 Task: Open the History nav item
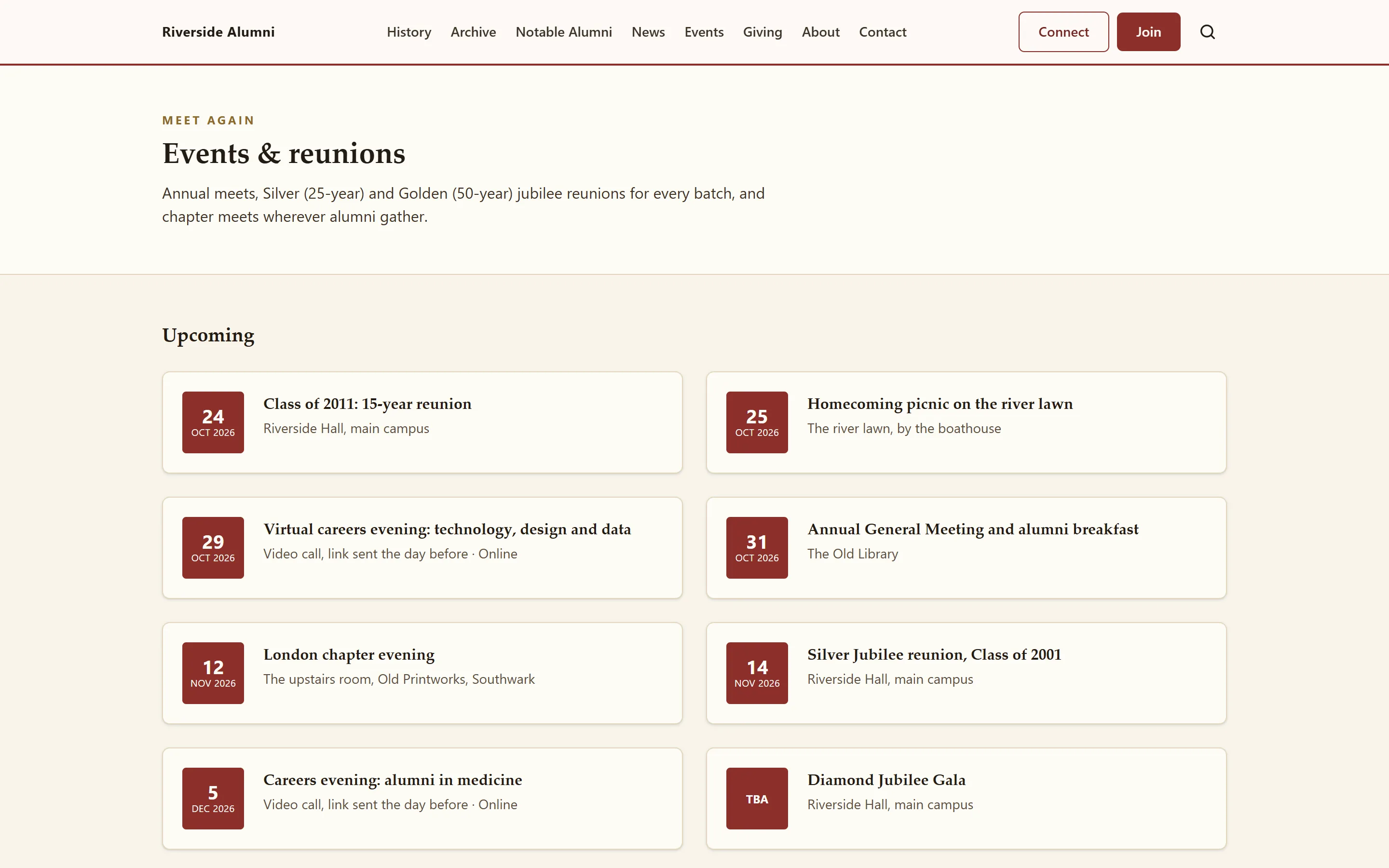click(x=409, y=32)
